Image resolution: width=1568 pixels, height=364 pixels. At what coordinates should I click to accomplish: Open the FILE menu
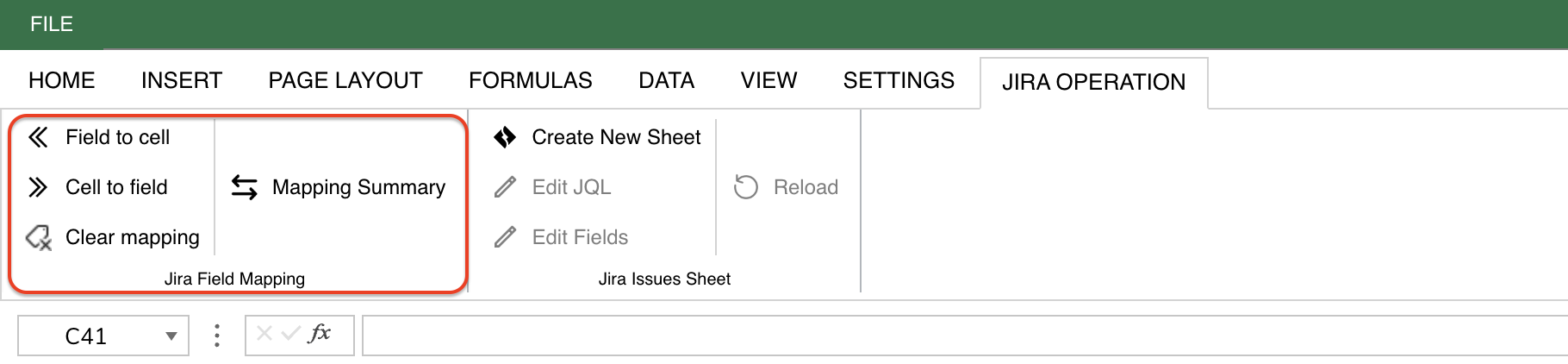[x=52, y=24]
